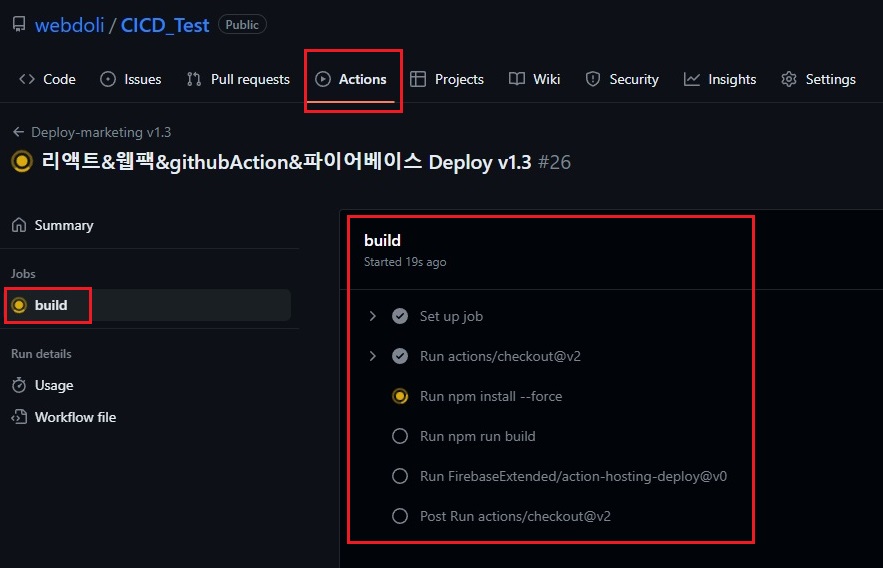The height and width of the screenshot is (568, 883).
Task: Open the Run npm run build step
Action: (478, 436)
